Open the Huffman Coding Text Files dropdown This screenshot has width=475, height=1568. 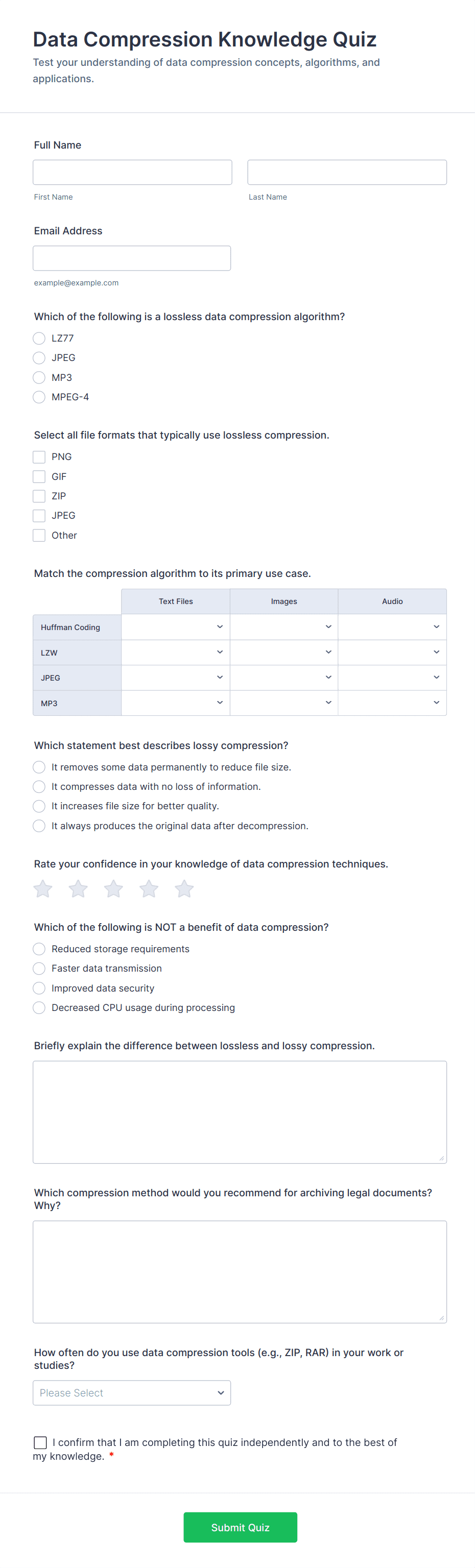pos(175,627)
